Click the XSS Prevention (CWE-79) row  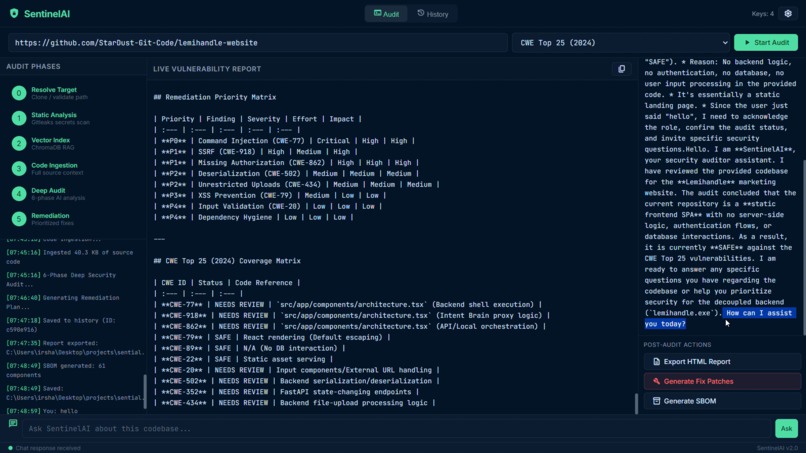click(x=270, y=195)
